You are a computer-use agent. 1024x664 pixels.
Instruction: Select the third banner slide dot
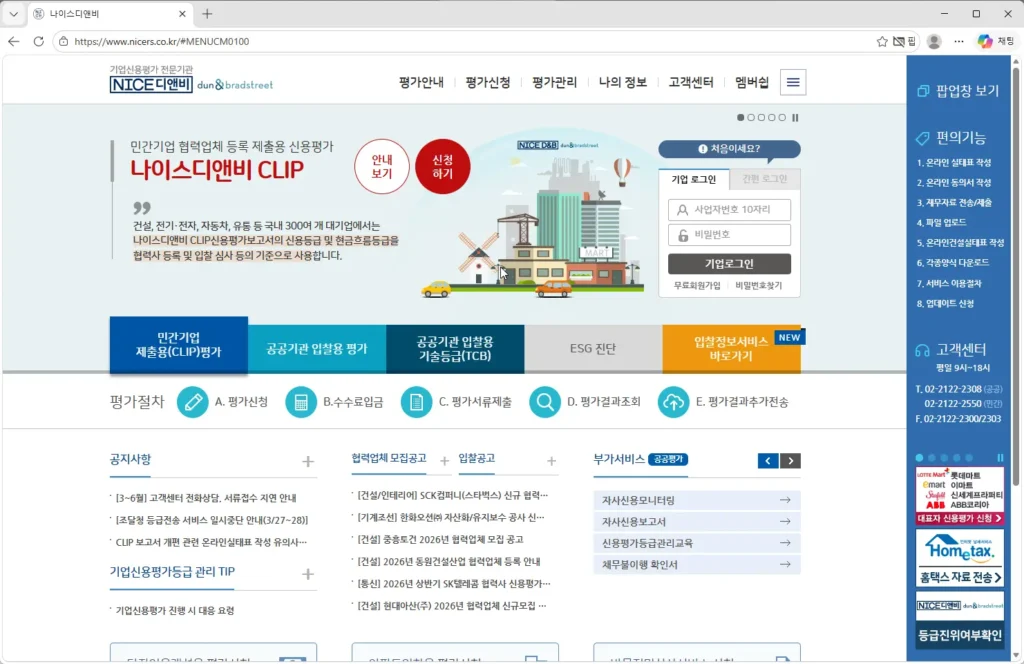[x=761, y=118]
